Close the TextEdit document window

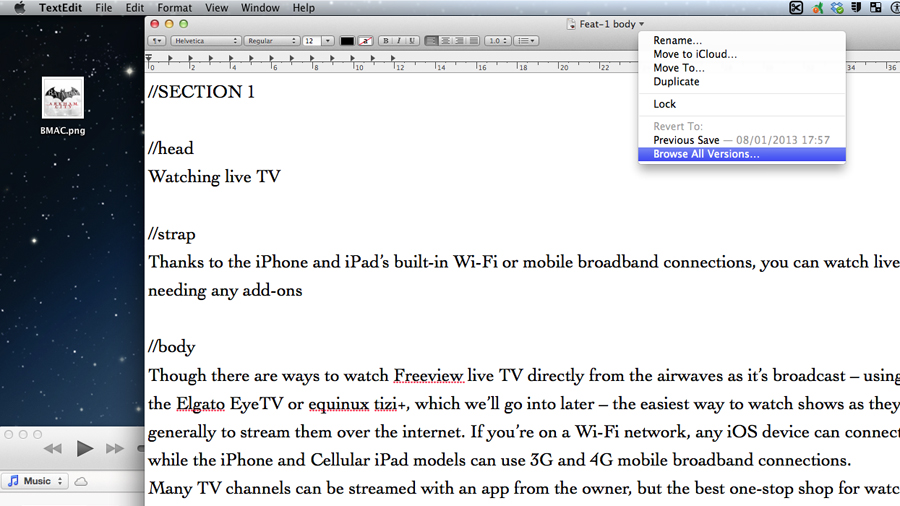point(154,24)
